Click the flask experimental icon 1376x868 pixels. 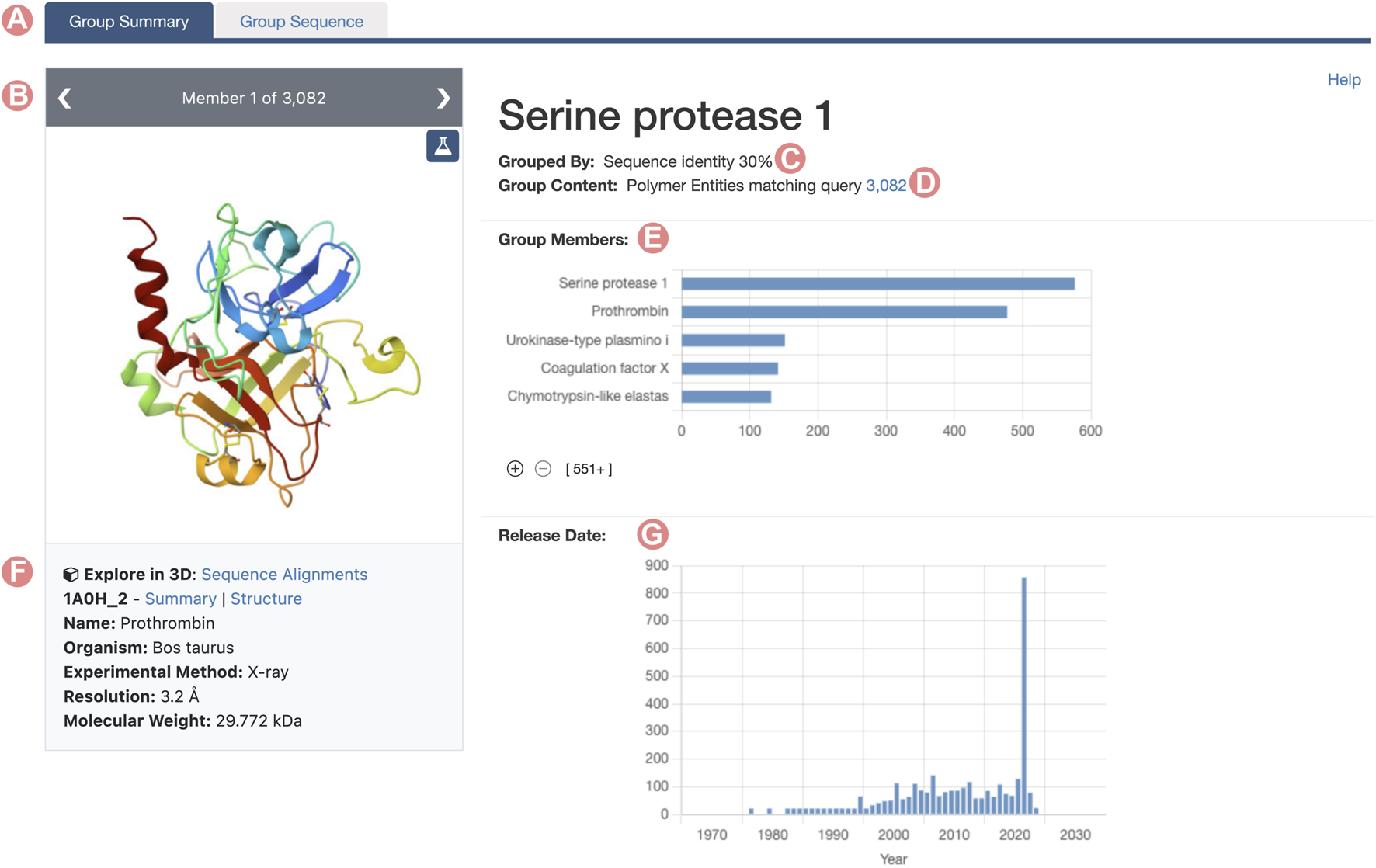point(443,146)
